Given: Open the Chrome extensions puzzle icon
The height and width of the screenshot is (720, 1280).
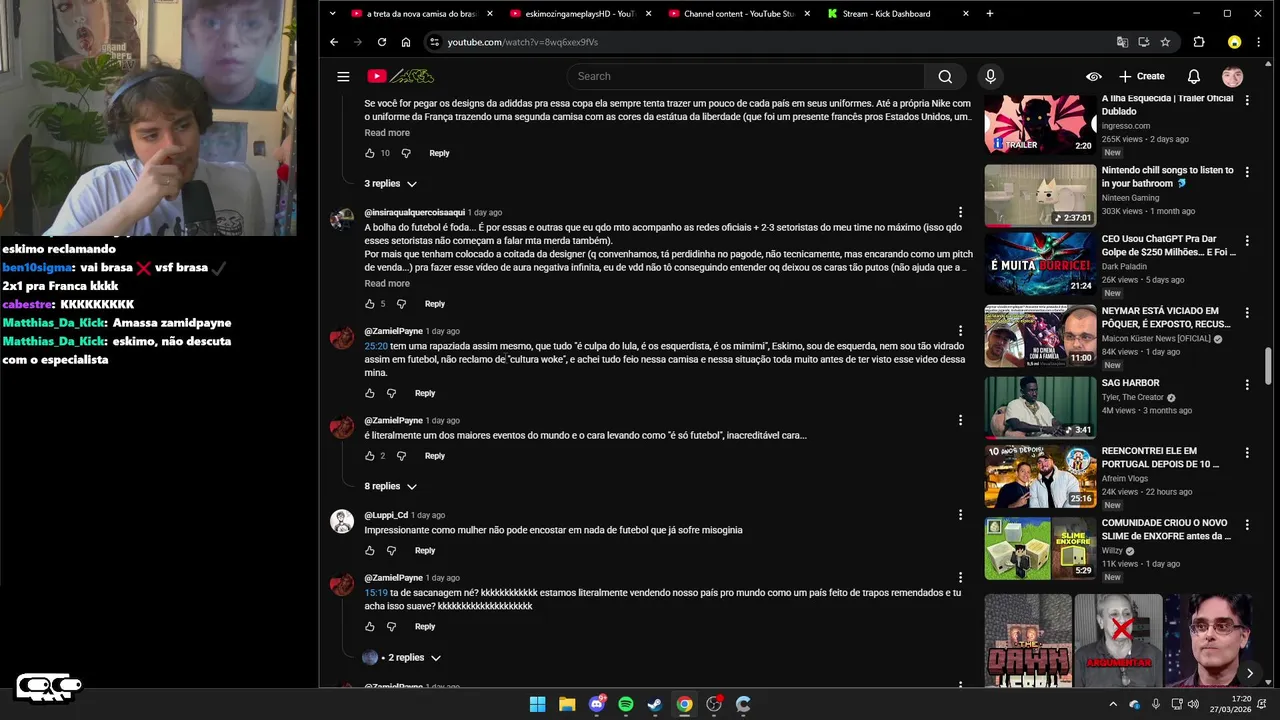Looking at the screenshot, I should click(1199, 42).
